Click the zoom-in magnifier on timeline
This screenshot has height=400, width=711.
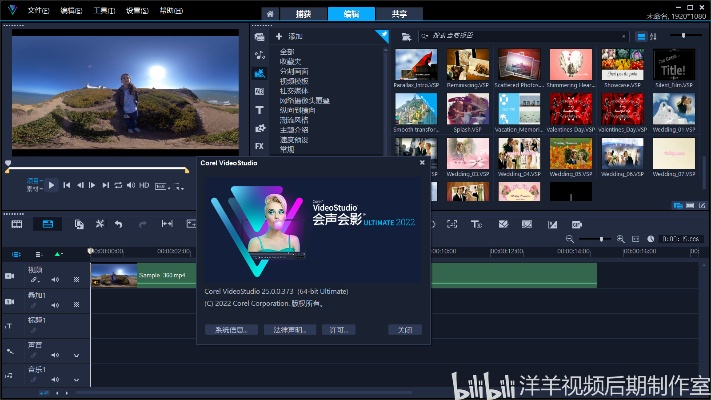[x=621, y=239]
